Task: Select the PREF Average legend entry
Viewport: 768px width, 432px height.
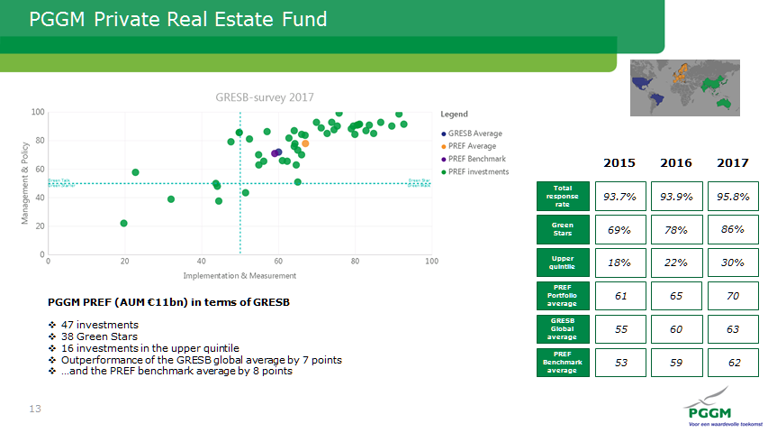Action: pos(473,146)
